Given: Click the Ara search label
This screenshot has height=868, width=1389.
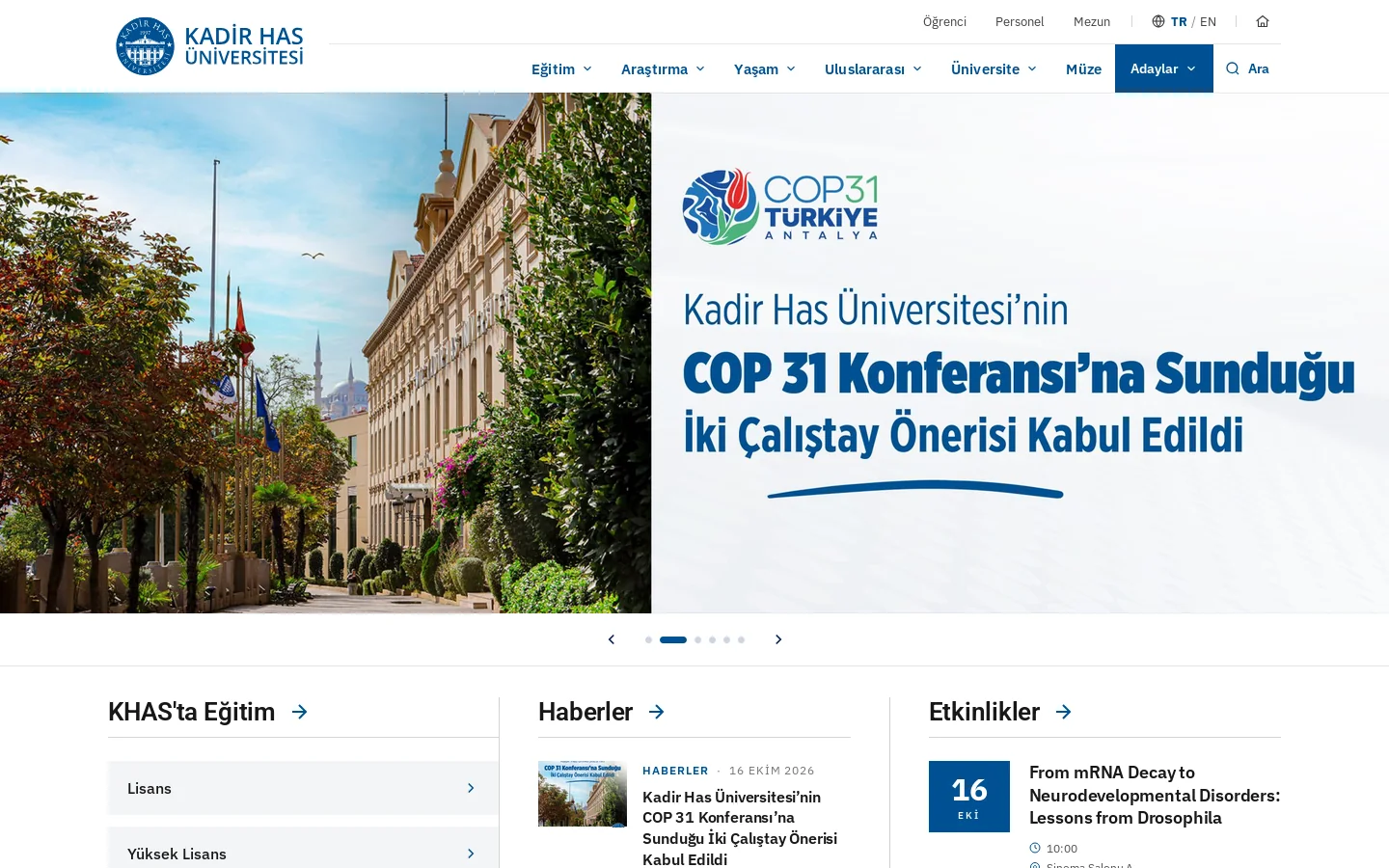Looking at the screenshot, I should click(x=1258, y=68).
